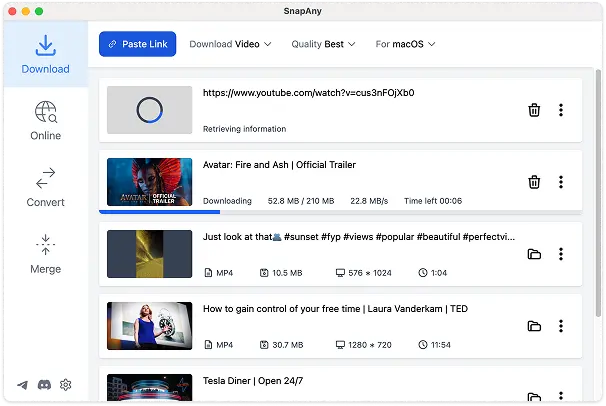
Task: Click the title Avatar: Fire and Ash | Official Trailer
Action: (279, 165)
